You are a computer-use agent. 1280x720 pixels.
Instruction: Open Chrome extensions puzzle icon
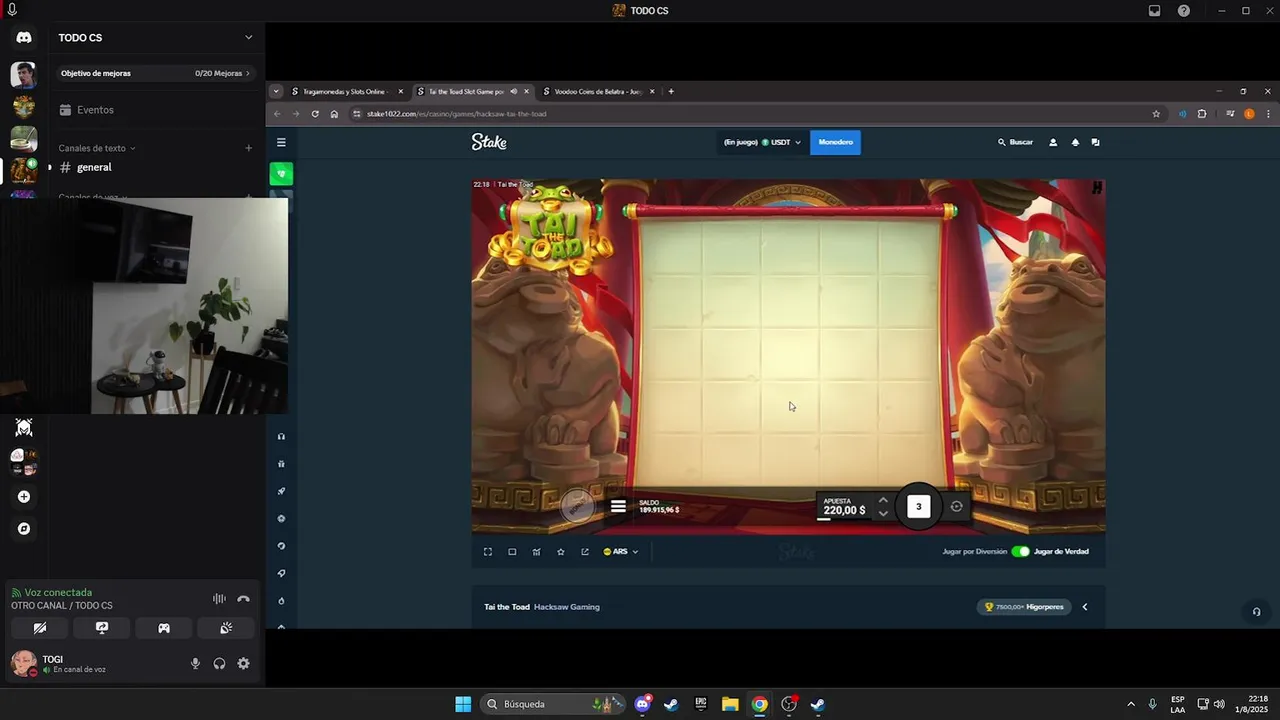pos(1202,114)
